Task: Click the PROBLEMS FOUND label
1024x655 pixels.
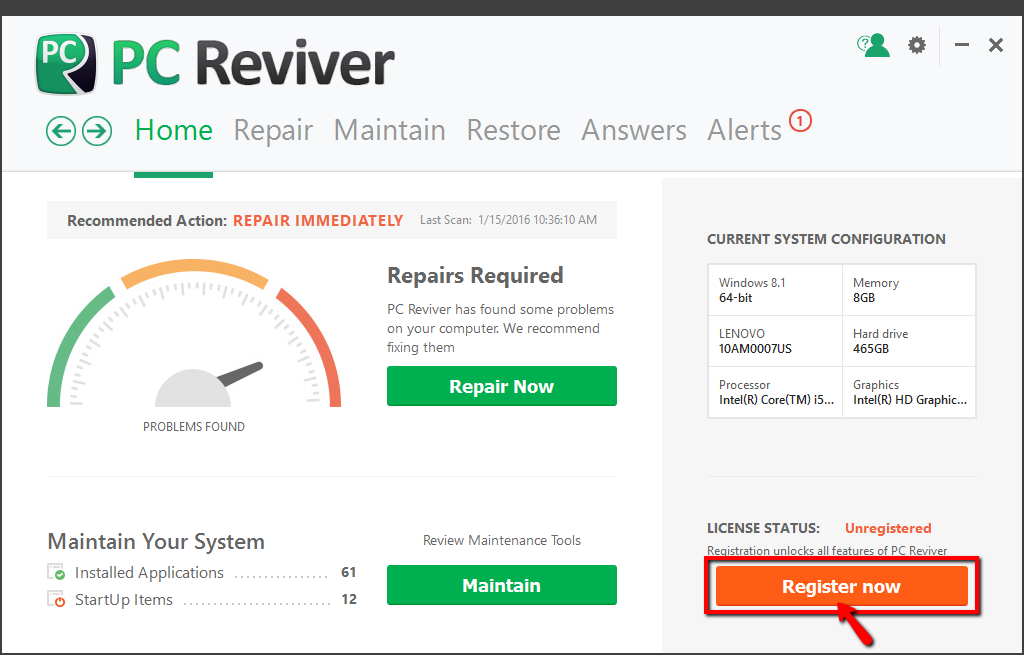Action: coord(194,426)
